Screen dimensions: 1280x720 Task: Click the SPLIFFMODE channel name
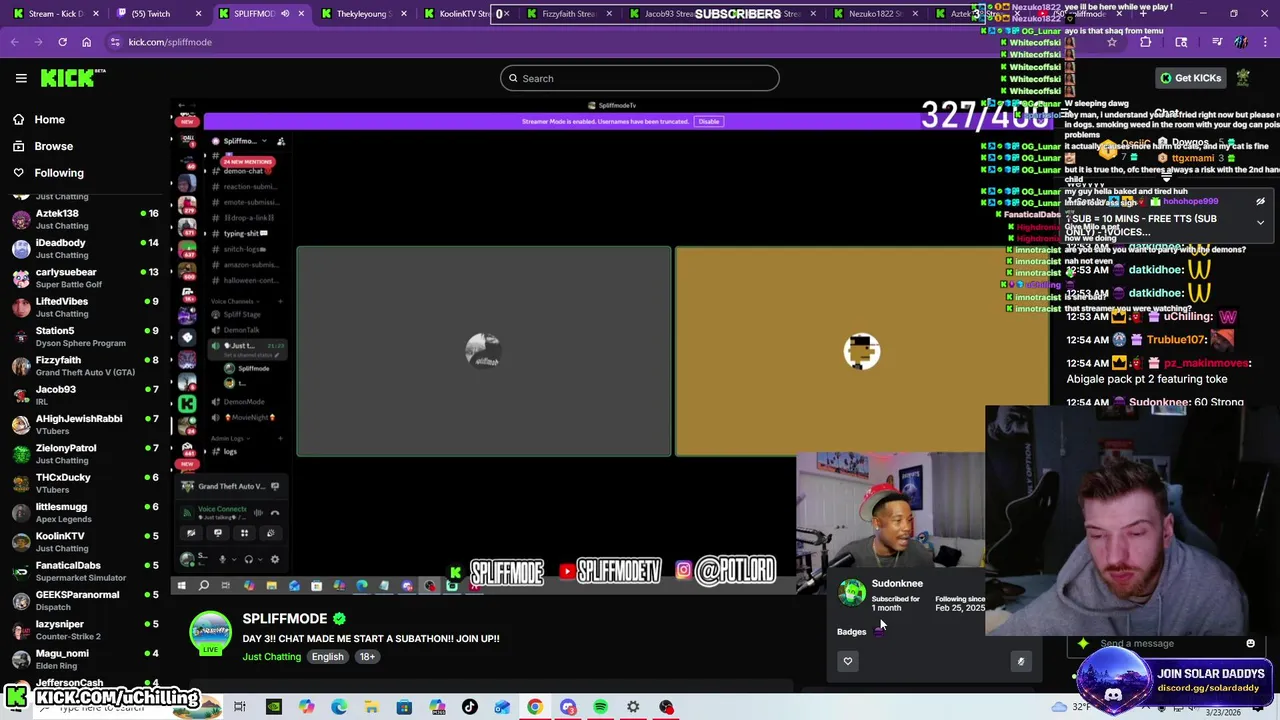285,618
